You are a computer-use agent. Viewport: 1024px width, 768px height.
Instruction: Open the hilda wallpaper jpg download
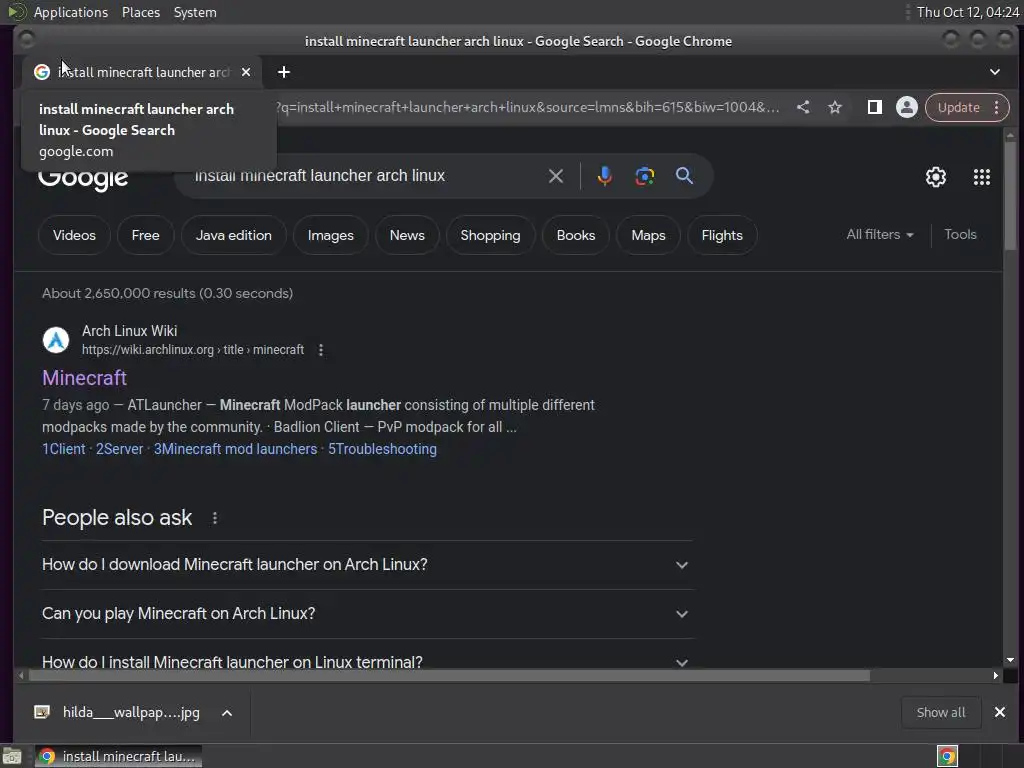click(131, 712)
